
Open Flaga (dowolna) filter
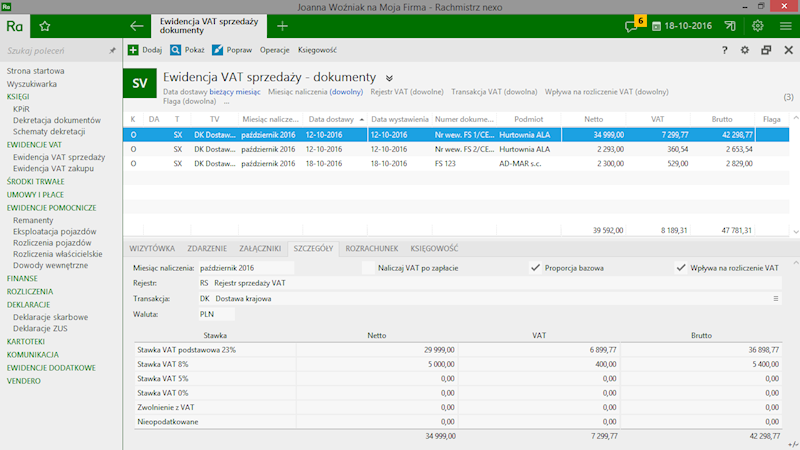[x=189, y=101]
